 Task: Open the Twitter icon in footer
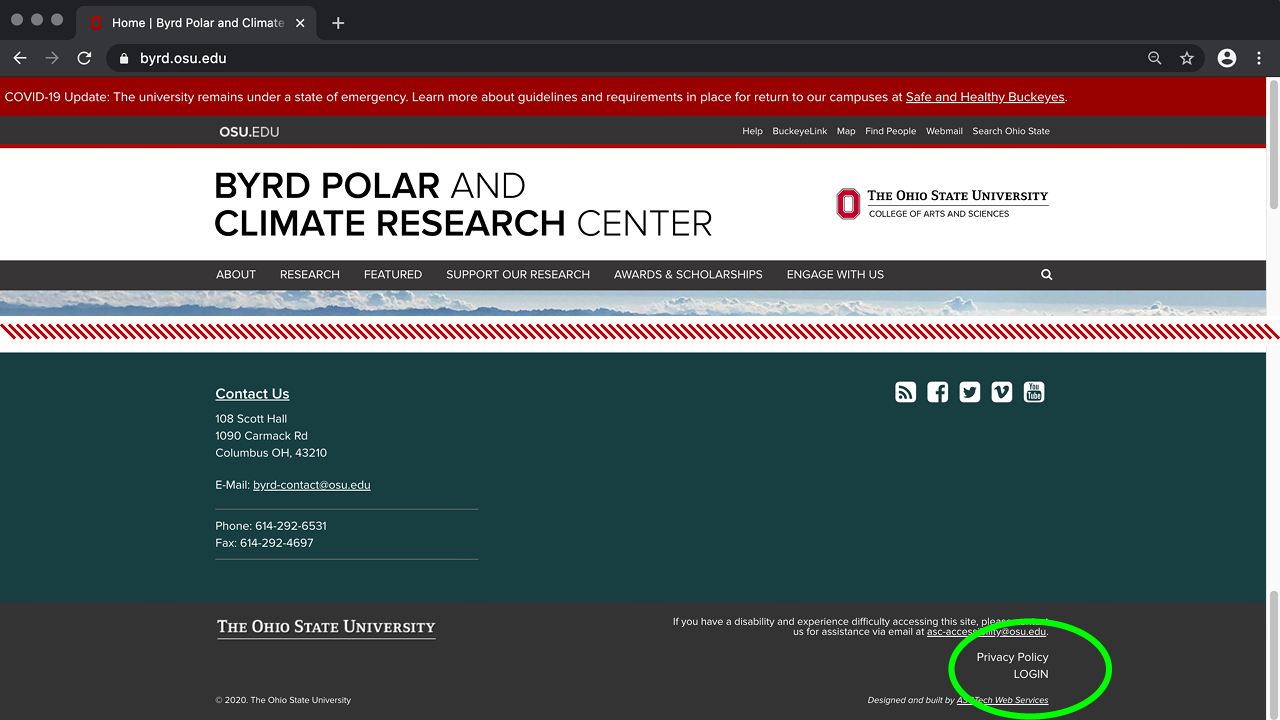tap(970, 392)
